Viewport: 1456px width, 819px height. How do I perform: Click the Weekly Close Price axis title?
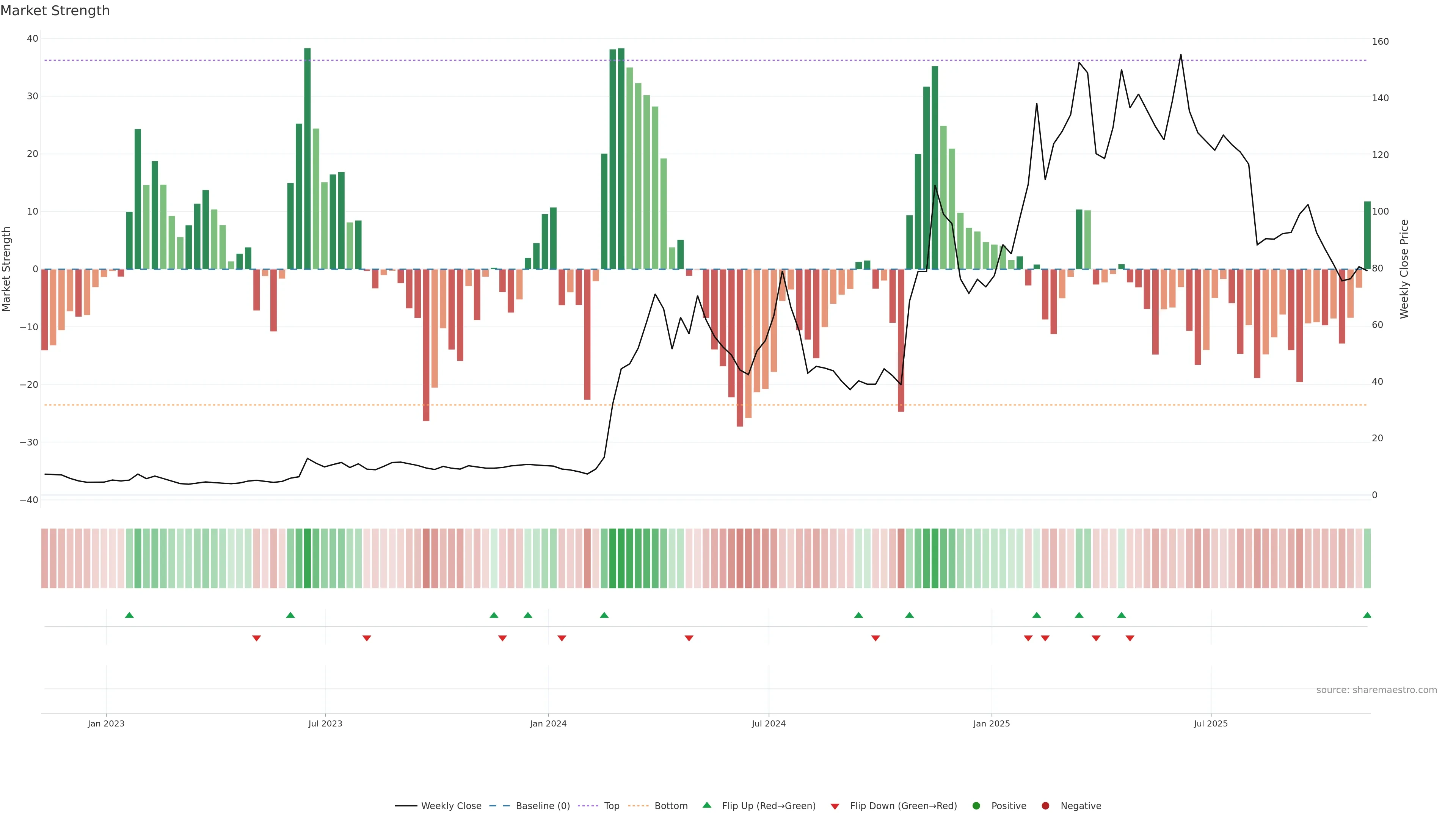click(x=1404, y=269)
